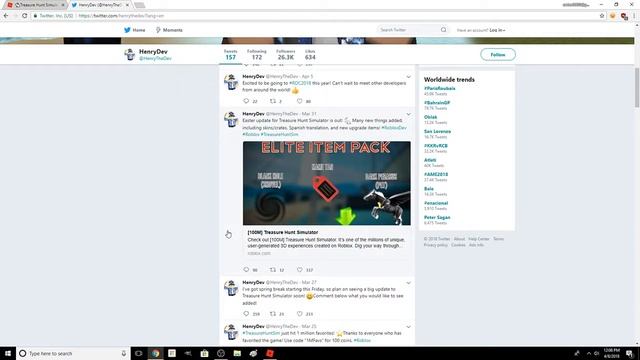Open the Microsoft Store taskbar icon
Image resolution: width=640 pixels, height=360 pixels.
[204, 353]
